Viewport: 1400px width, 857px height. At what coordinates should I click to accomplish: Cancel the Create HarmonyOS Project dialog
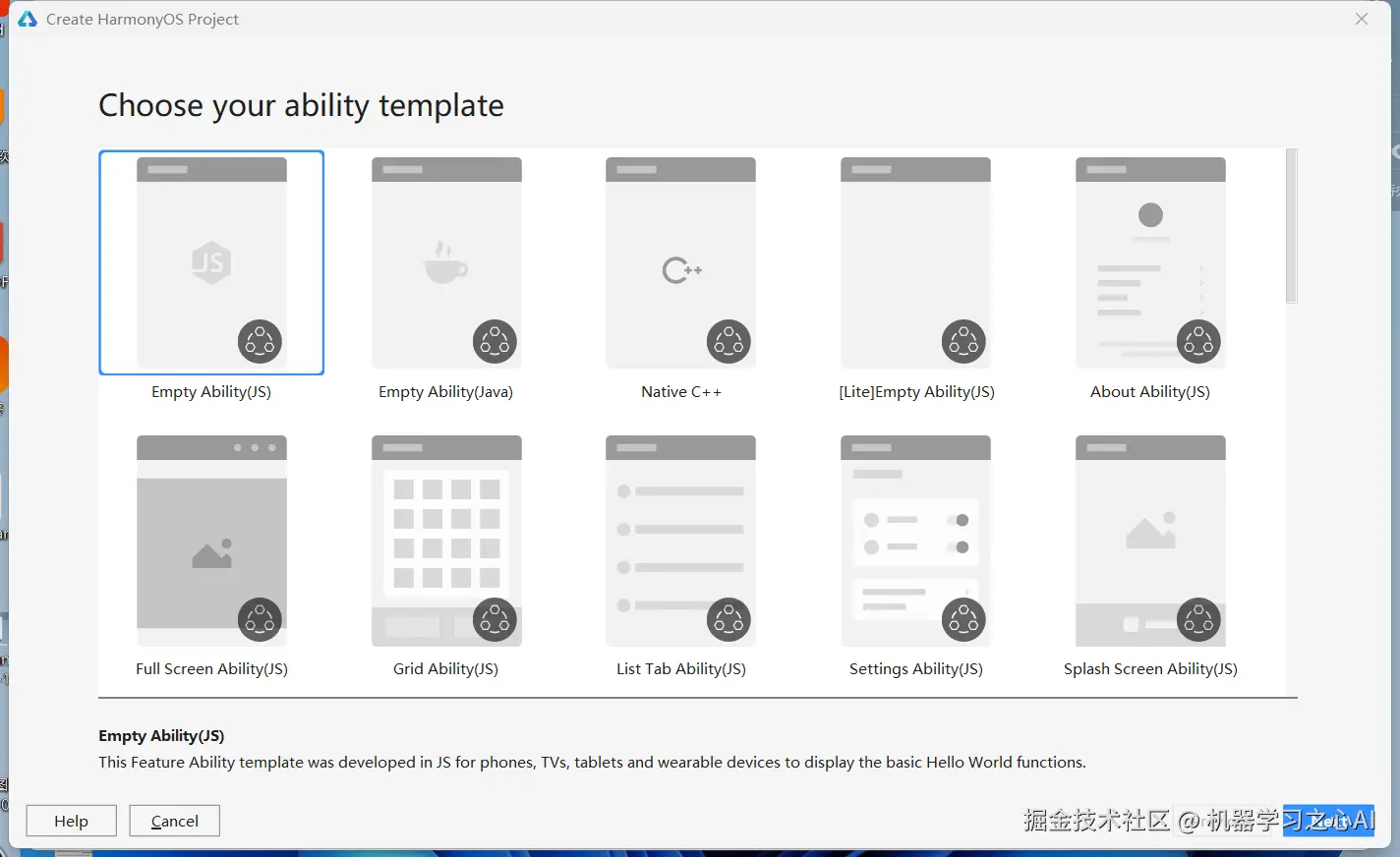pos(175,821)
